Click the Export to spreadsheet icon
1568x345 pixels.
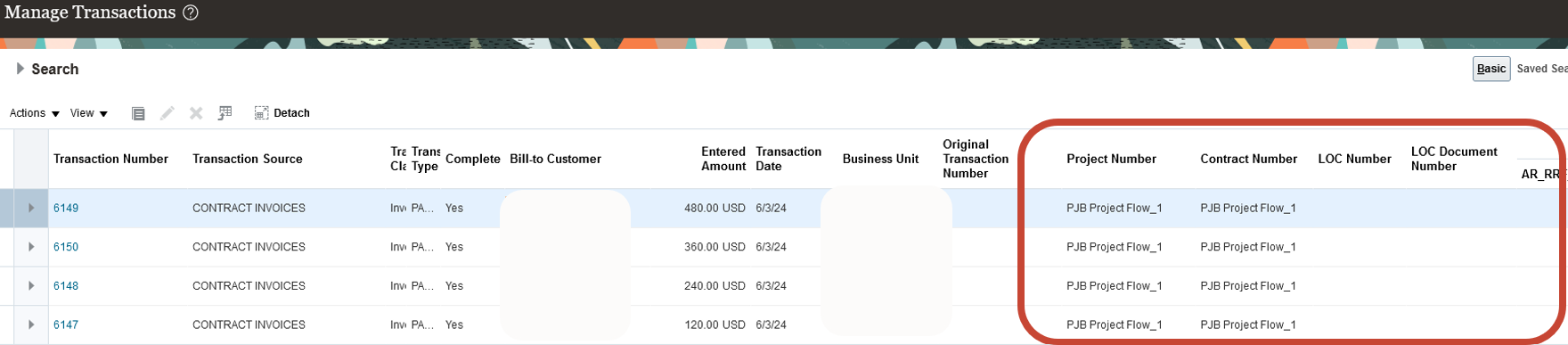tap(225, 113)
